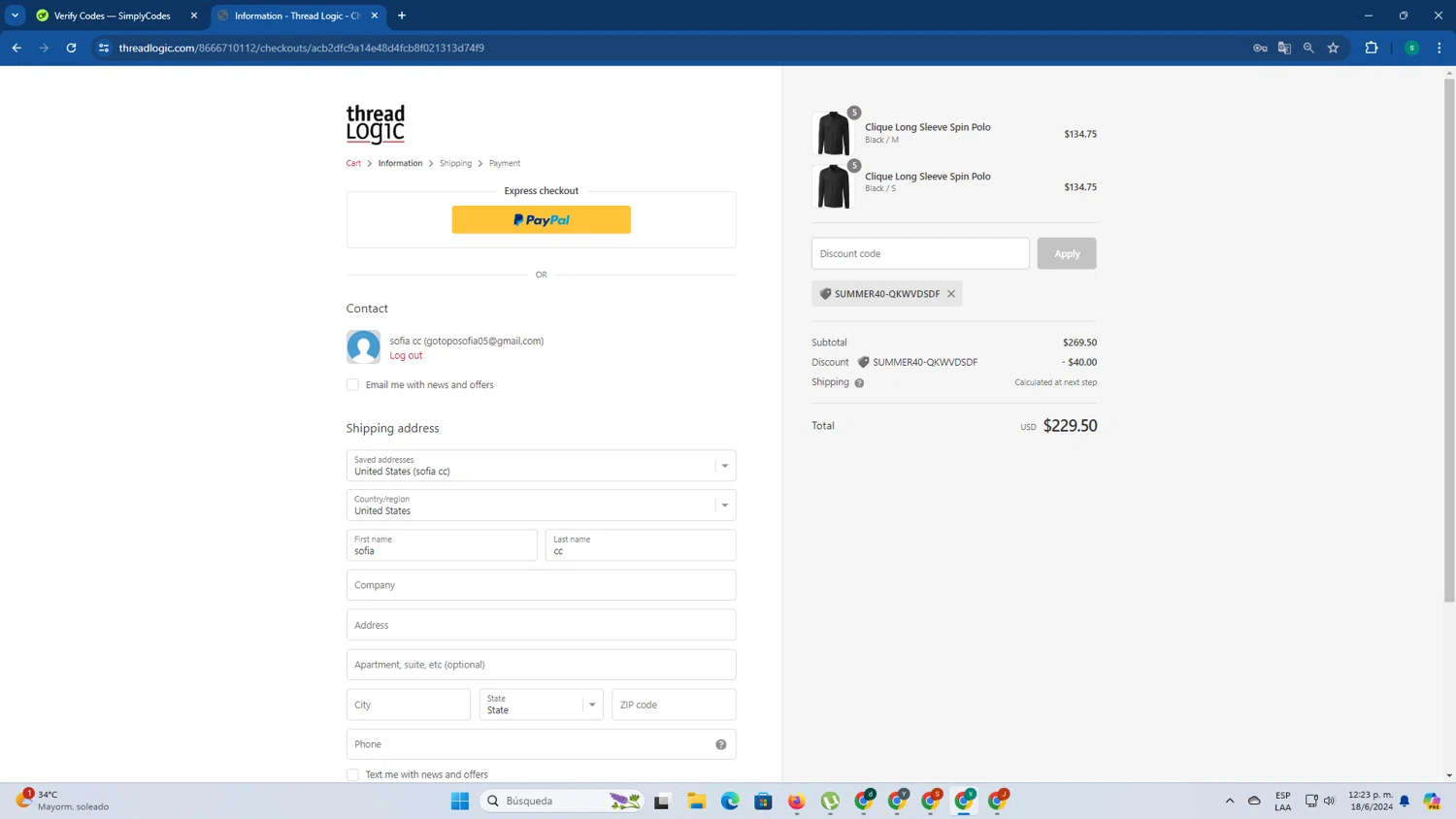
Task: Select Information Thread Logic tab
Action: (x=298, y=16)
